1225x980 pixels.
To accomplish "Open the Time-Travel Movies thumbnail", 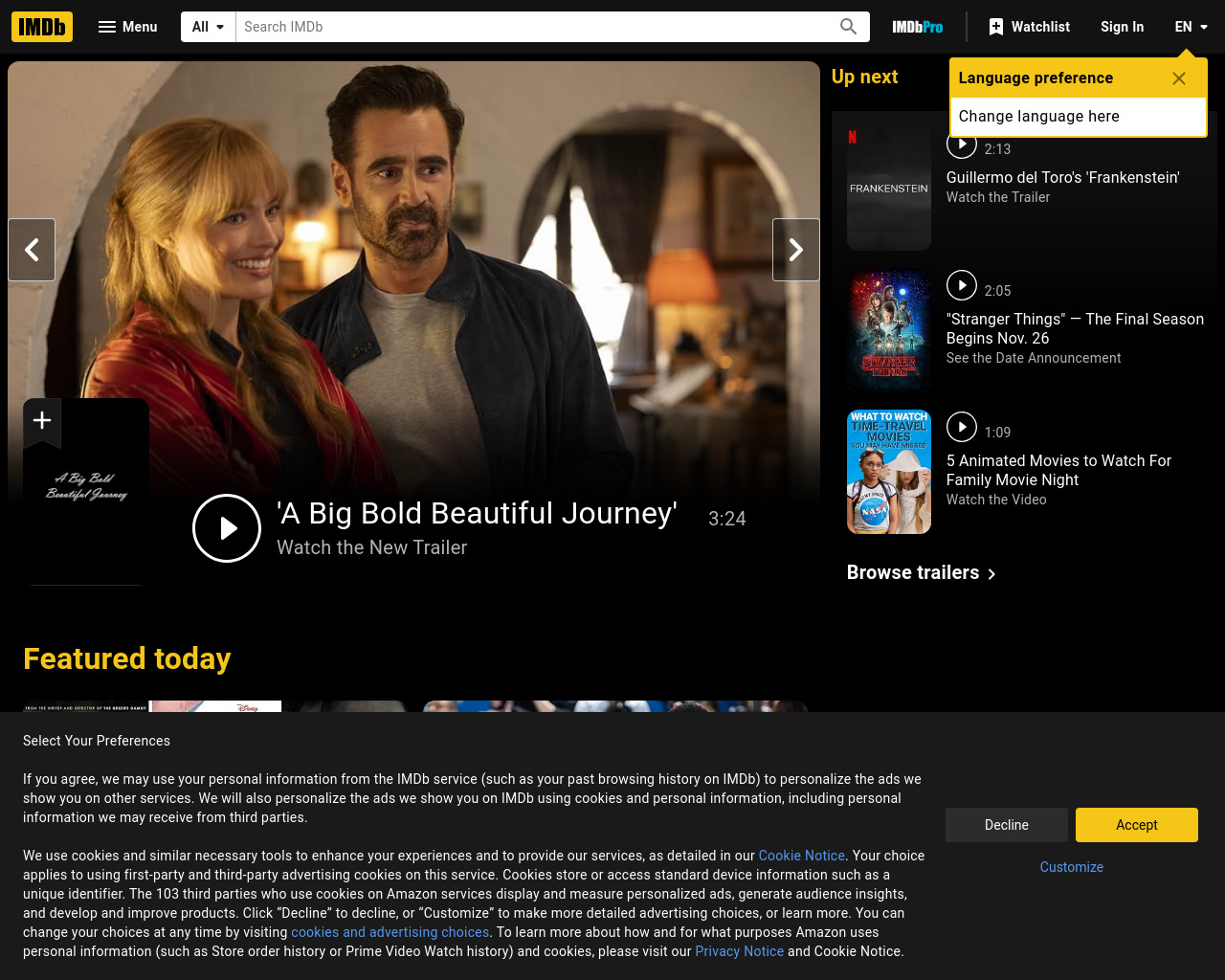I will (x=889, y=472).
